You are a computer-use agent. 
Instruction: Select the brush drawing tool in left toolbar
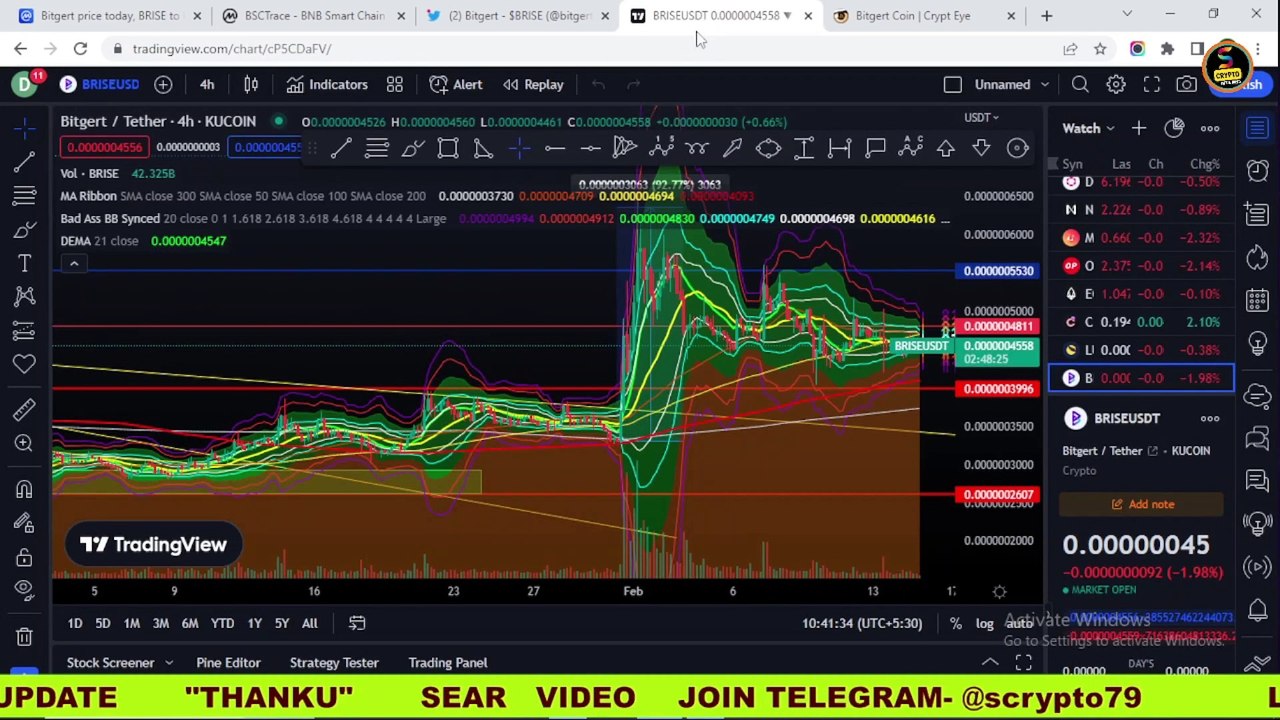click(x=25, y=229)
